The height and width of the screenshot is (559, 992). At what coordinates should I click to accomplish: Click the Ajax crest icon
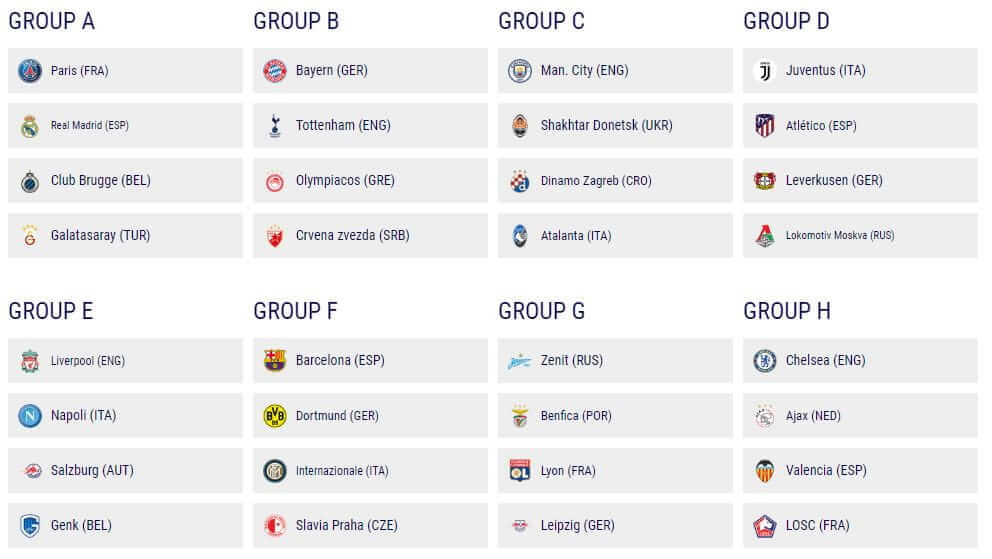point(765,416)
